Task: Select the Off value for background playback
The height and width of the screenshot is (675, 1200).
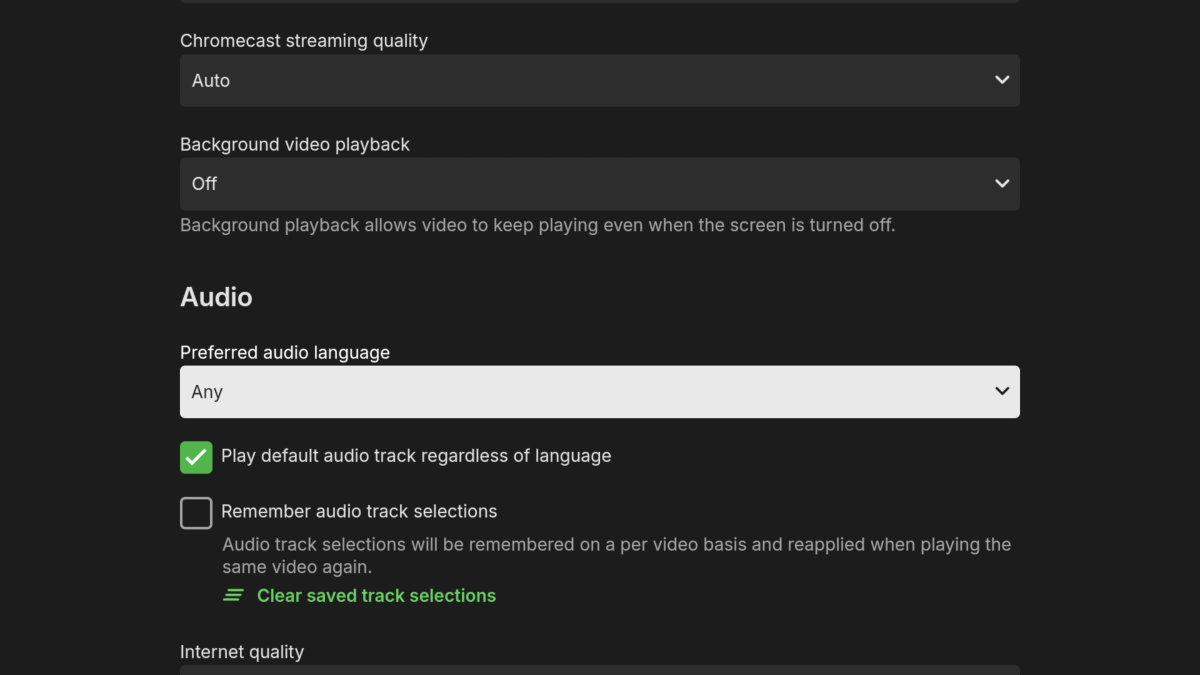Action: point(204,183)
